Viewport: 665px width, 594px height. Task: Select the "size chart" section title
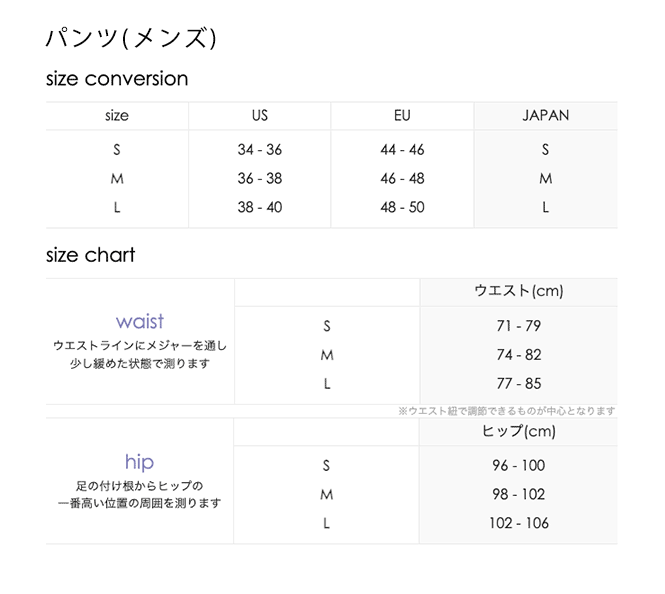(90, 255)
